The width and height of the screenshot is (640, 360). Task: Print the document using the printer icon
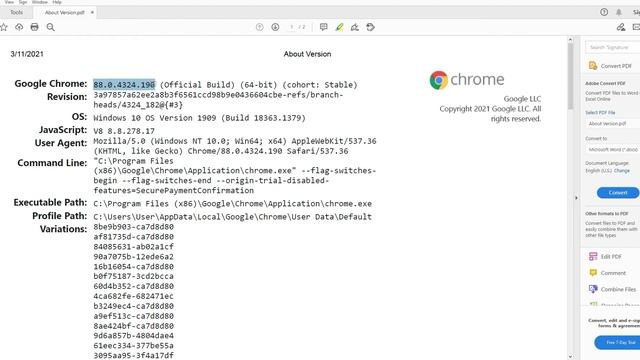35,27
